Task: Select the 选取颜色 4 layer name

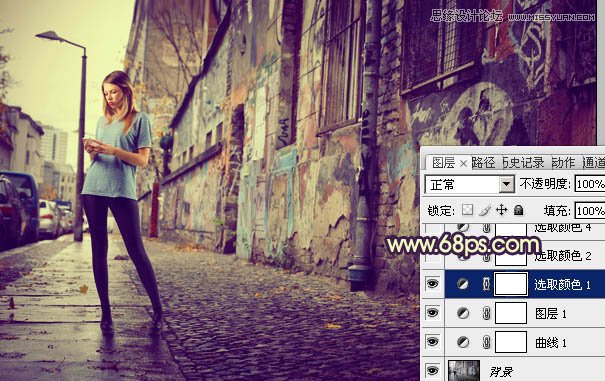Action: coord(562,227)
